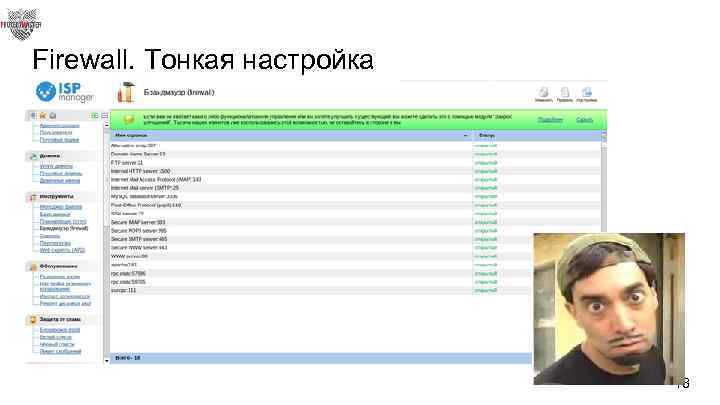Click the service name column header

[x=291, y=136]
